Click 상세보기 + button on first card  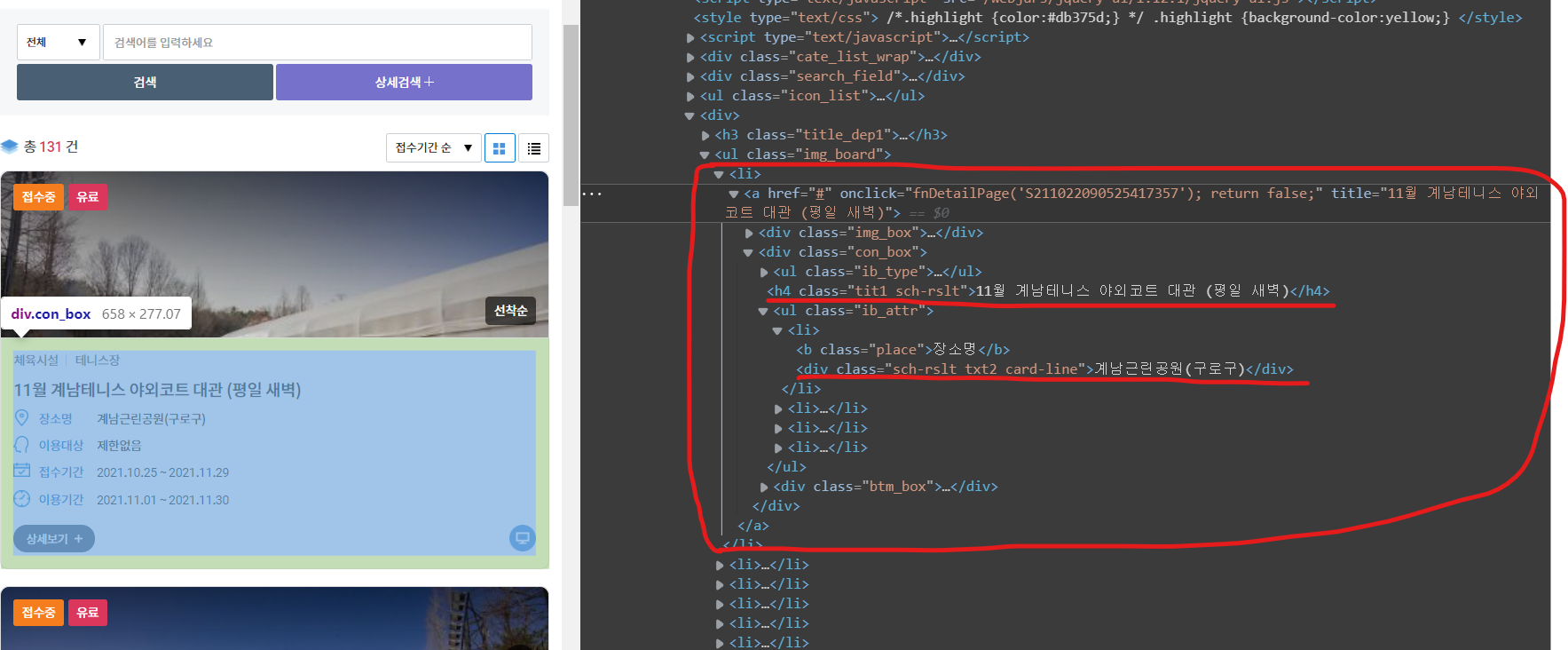(x=54, y=538)
